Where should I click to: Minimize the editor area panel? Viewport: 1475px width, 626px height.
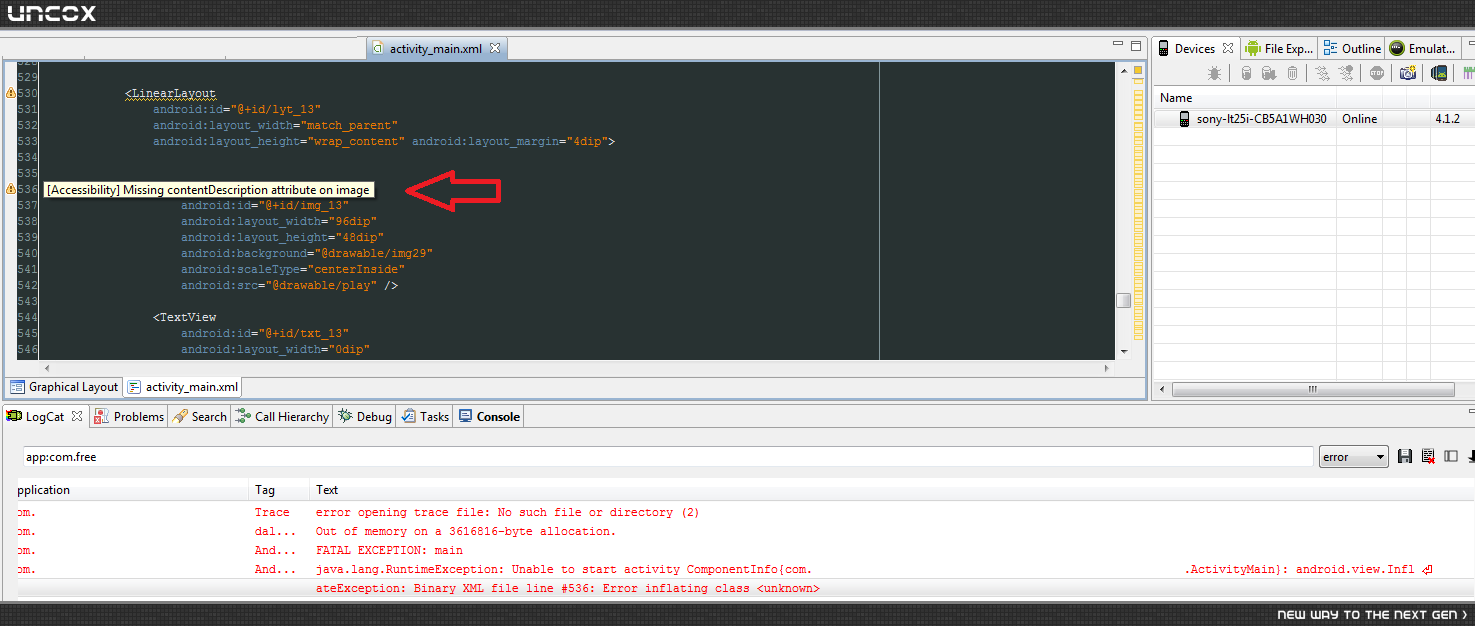click(x=1118, y=45)
